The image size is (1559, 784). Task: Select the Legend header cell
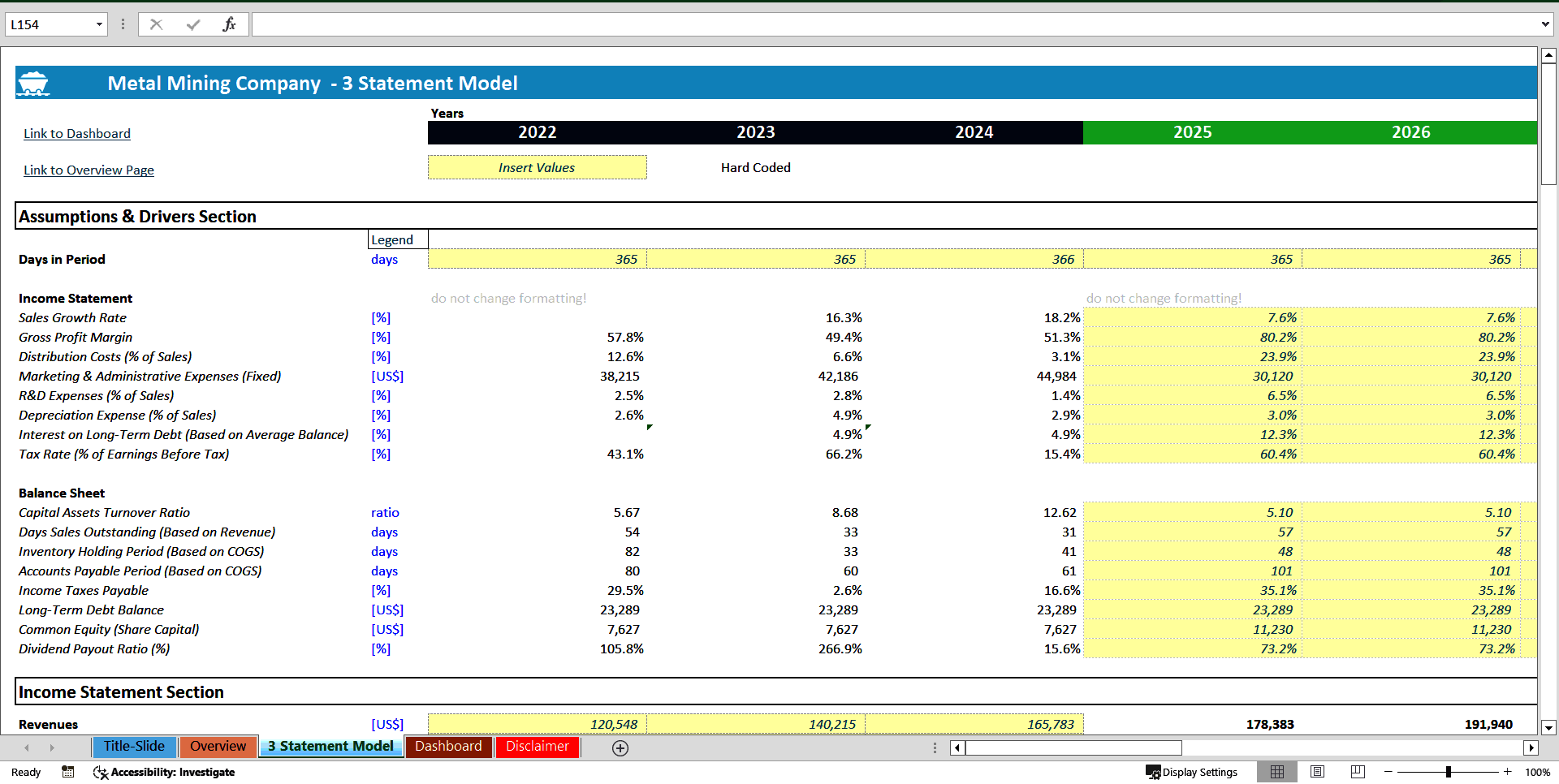pos(398,239)
